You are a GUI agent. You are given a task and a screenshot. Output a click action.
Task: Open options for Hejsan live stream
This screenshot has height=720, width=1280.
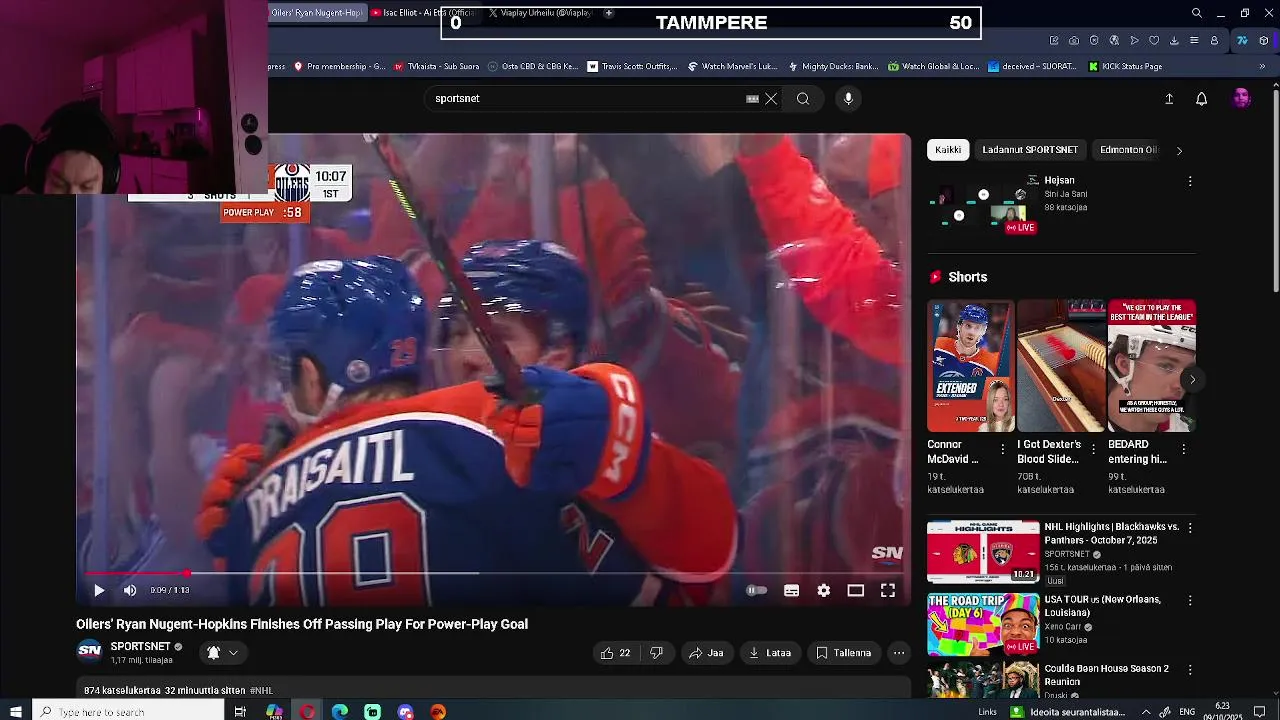[x=1190, y=181]
